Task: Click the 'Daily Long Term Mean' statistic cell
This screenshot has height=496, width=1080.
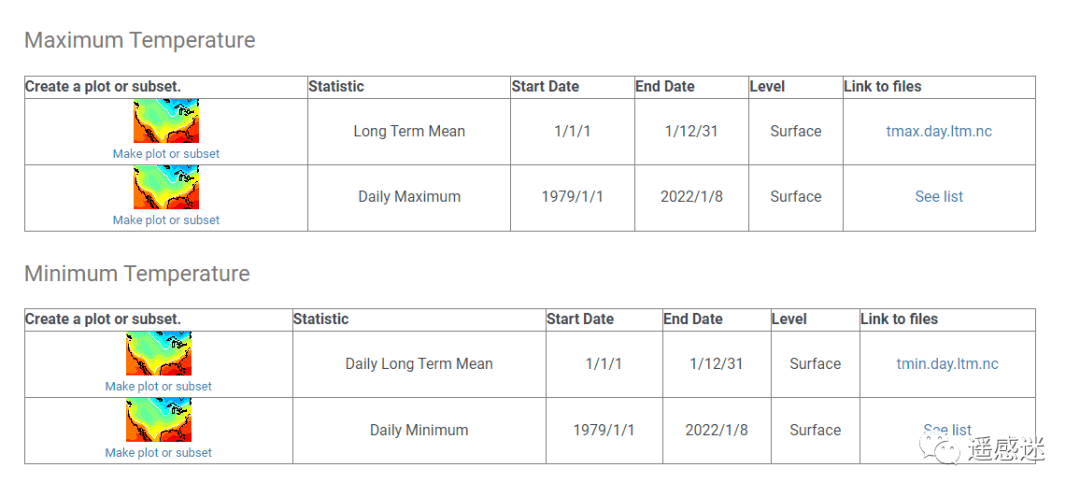Action: (x=419, y=364)
